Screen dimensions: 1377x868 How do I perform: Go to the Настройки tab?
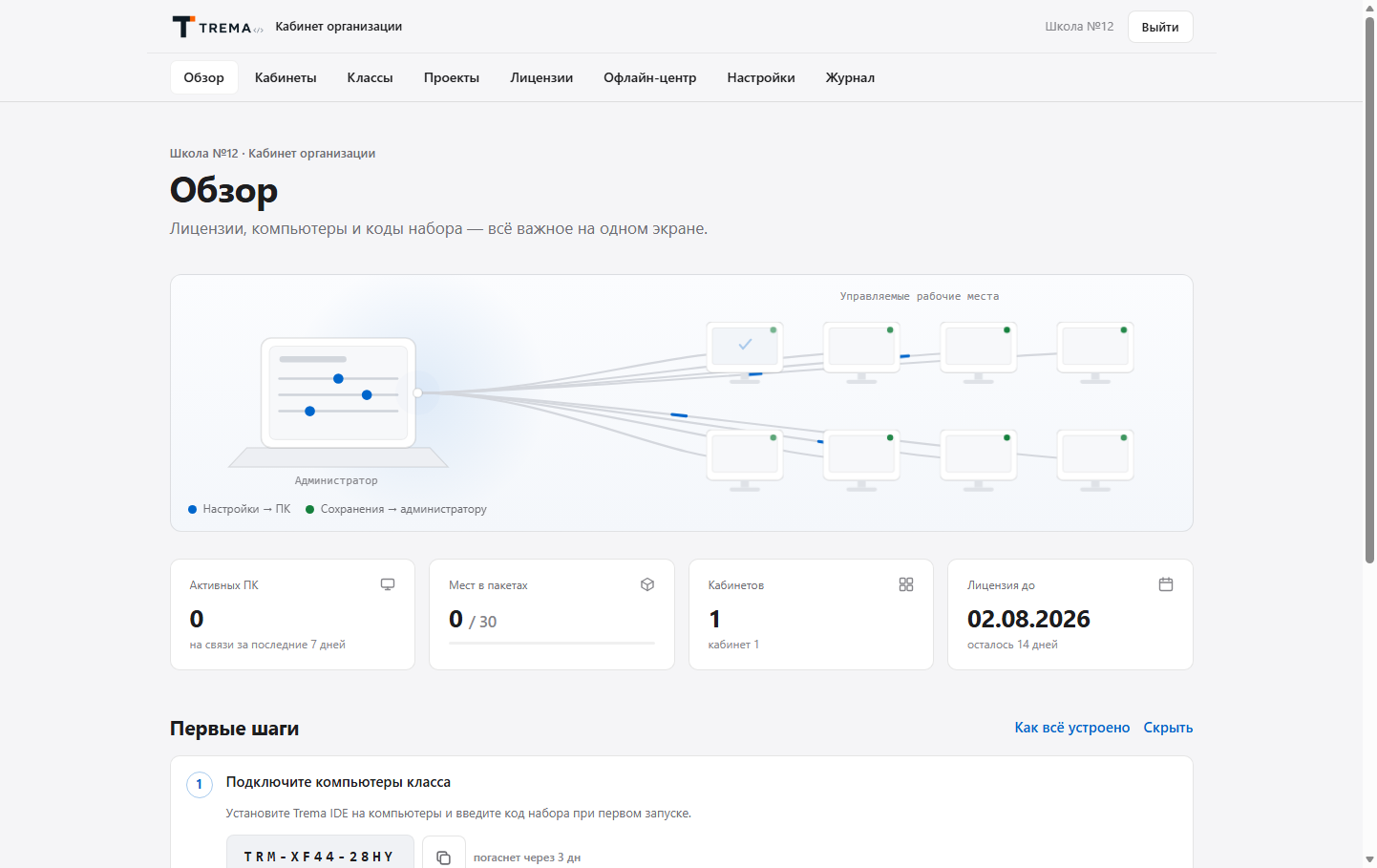(x=761, y=77)
